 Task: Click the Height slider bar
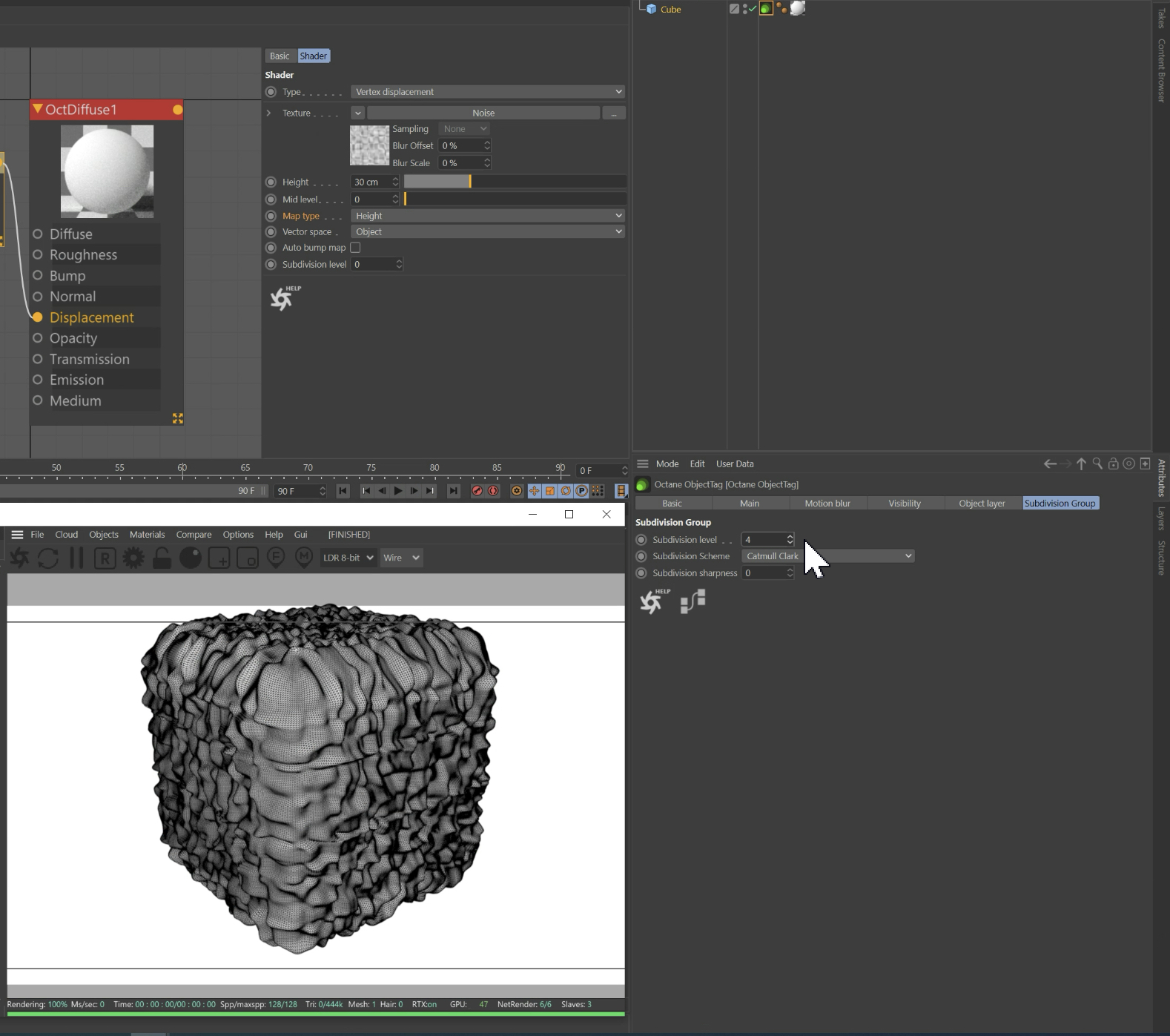click(x=515, y=182)
